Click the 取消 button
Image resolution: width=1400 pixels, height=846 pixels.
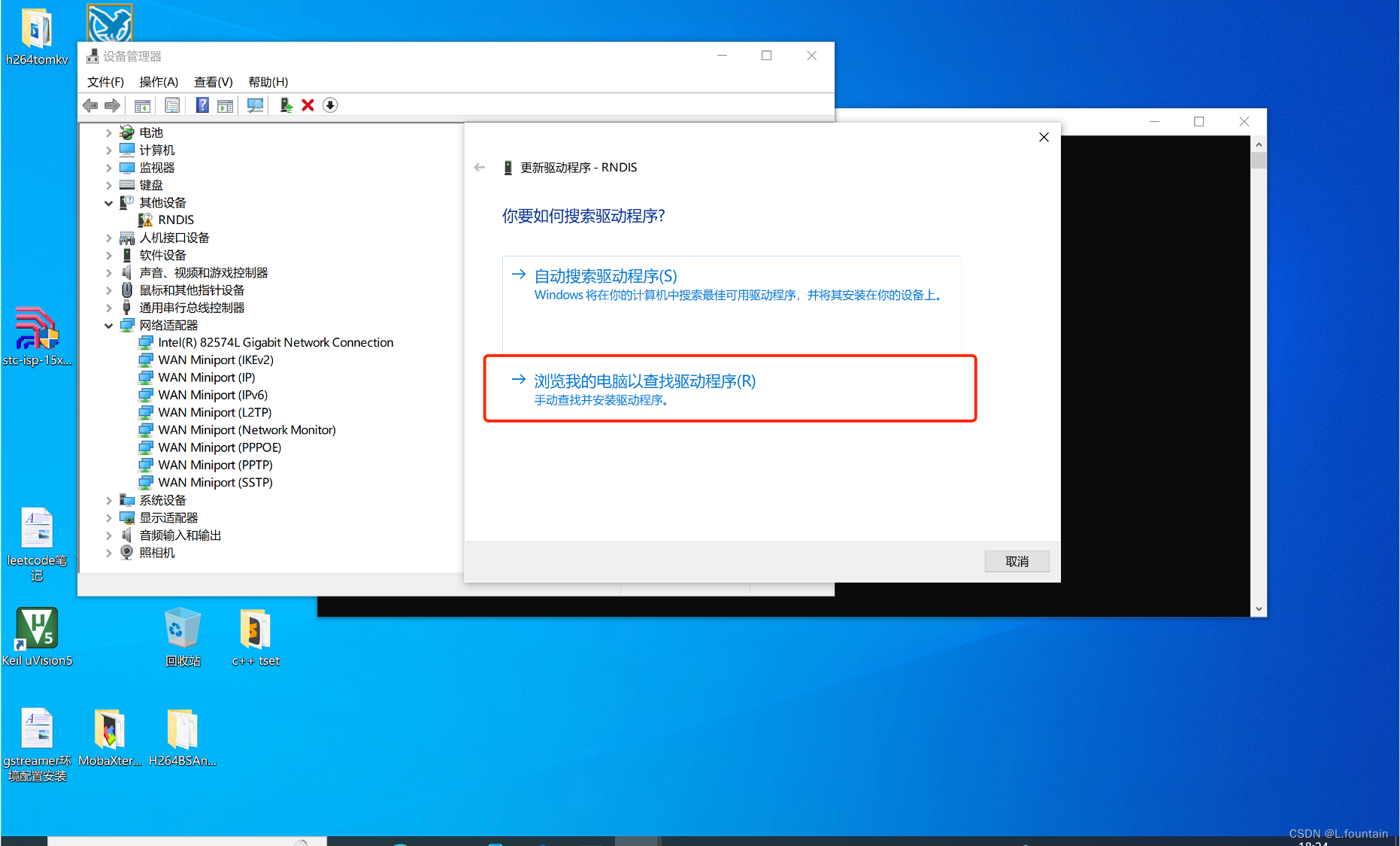pyautogui.click(x=1017, y=562)
